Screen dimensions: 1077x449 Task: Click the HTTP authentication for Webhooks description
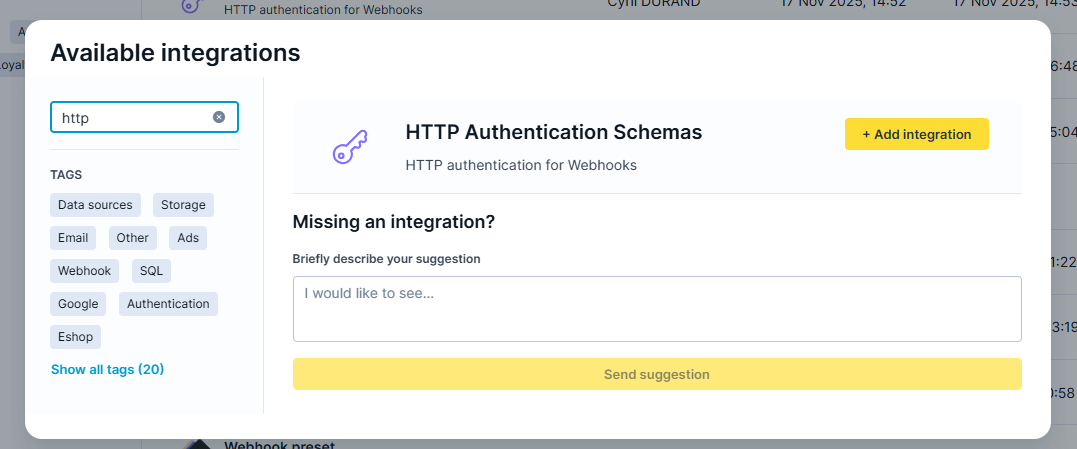pos(521,165)
